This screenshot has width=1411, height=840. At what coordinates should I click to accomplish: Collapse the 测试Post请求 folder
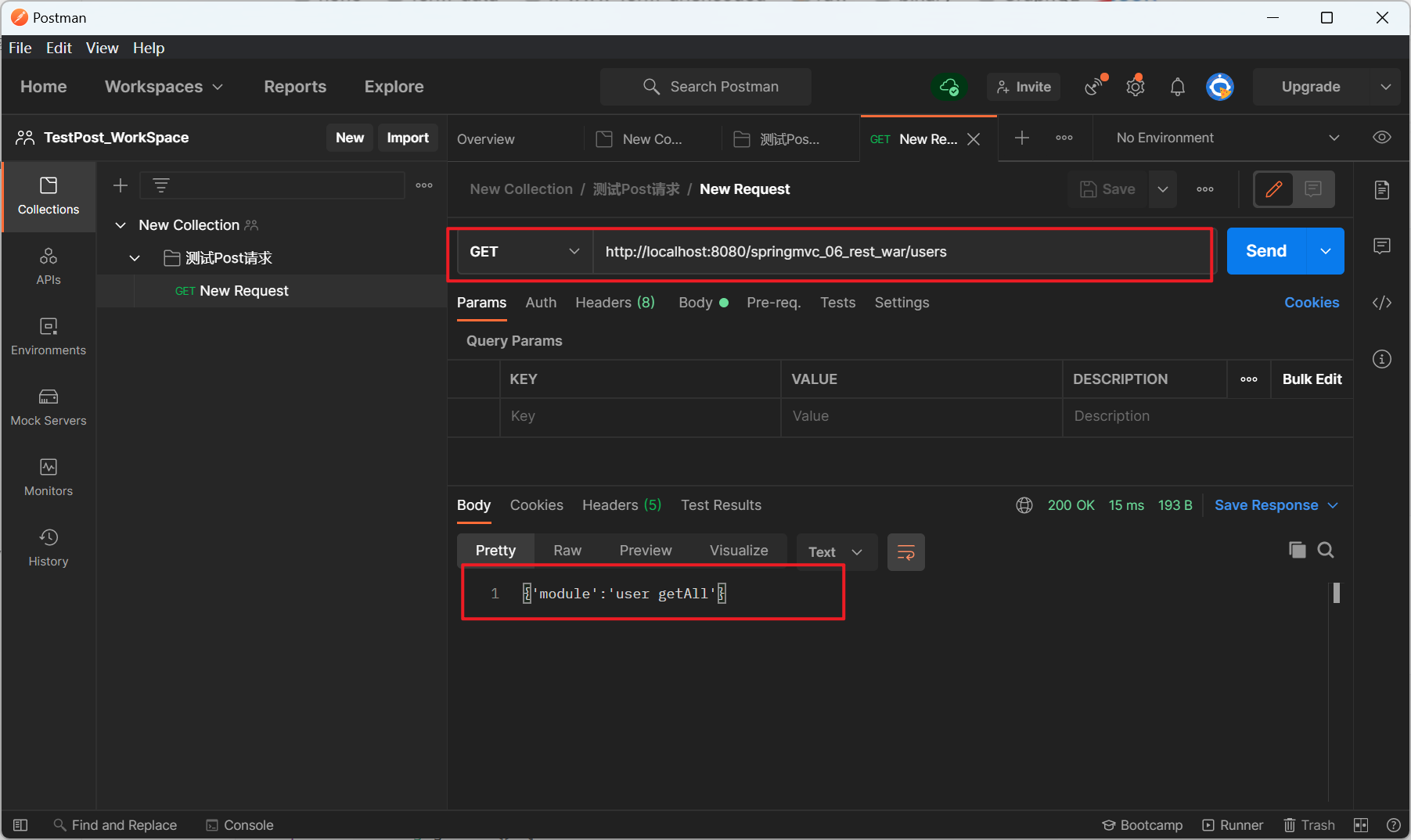135,258
